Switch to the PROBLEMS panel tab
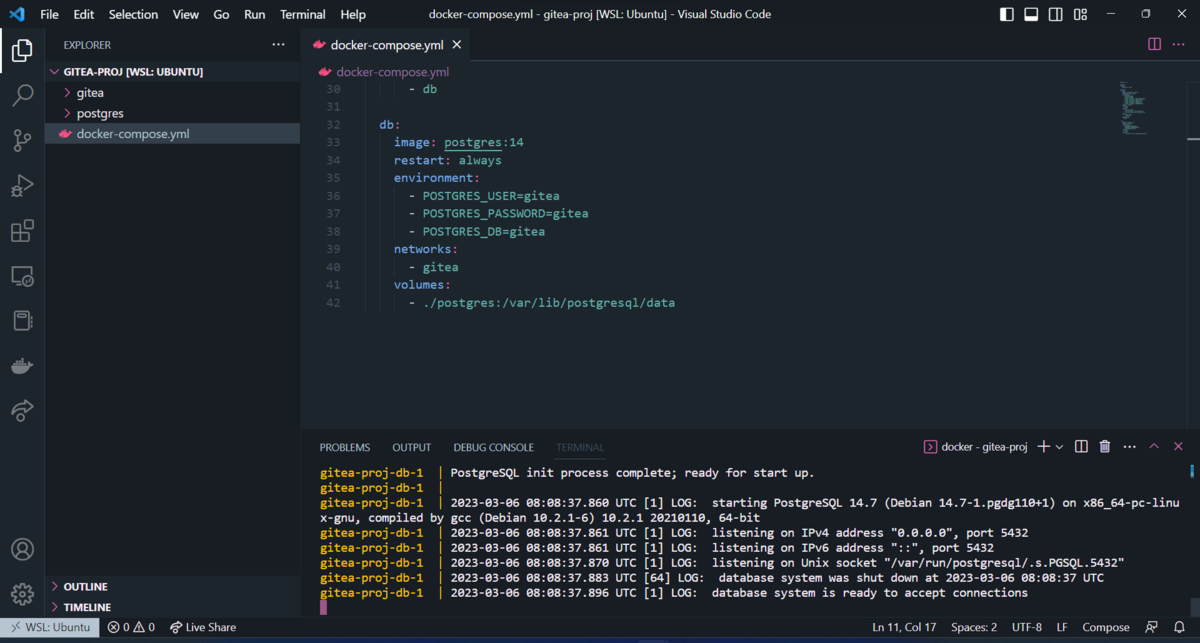Viewport: 1200px width, 643px height. (x=345, y=447)
